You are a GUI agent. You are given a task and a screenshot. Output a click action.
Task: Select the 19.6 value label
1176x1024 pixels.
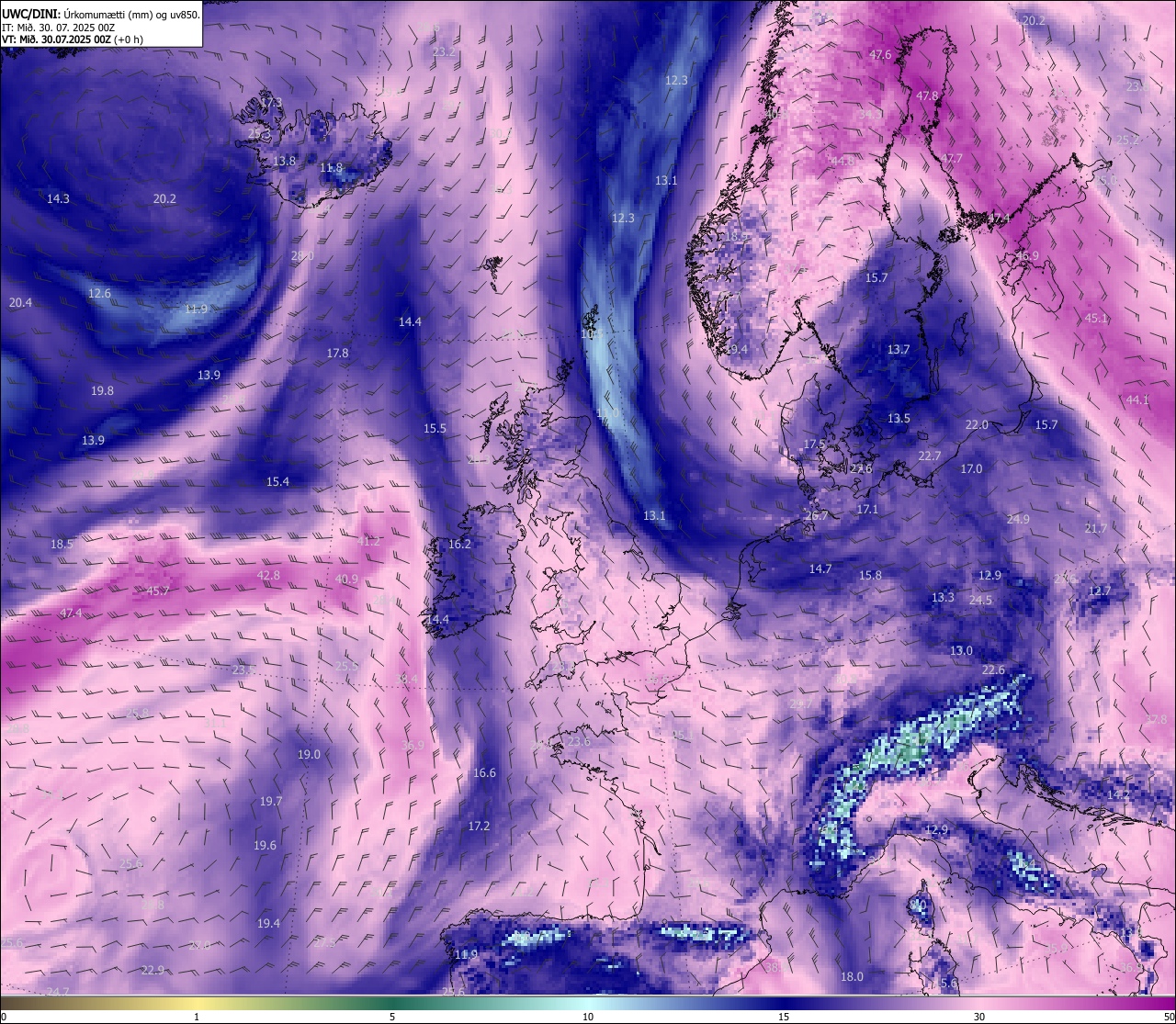[266, 846]
